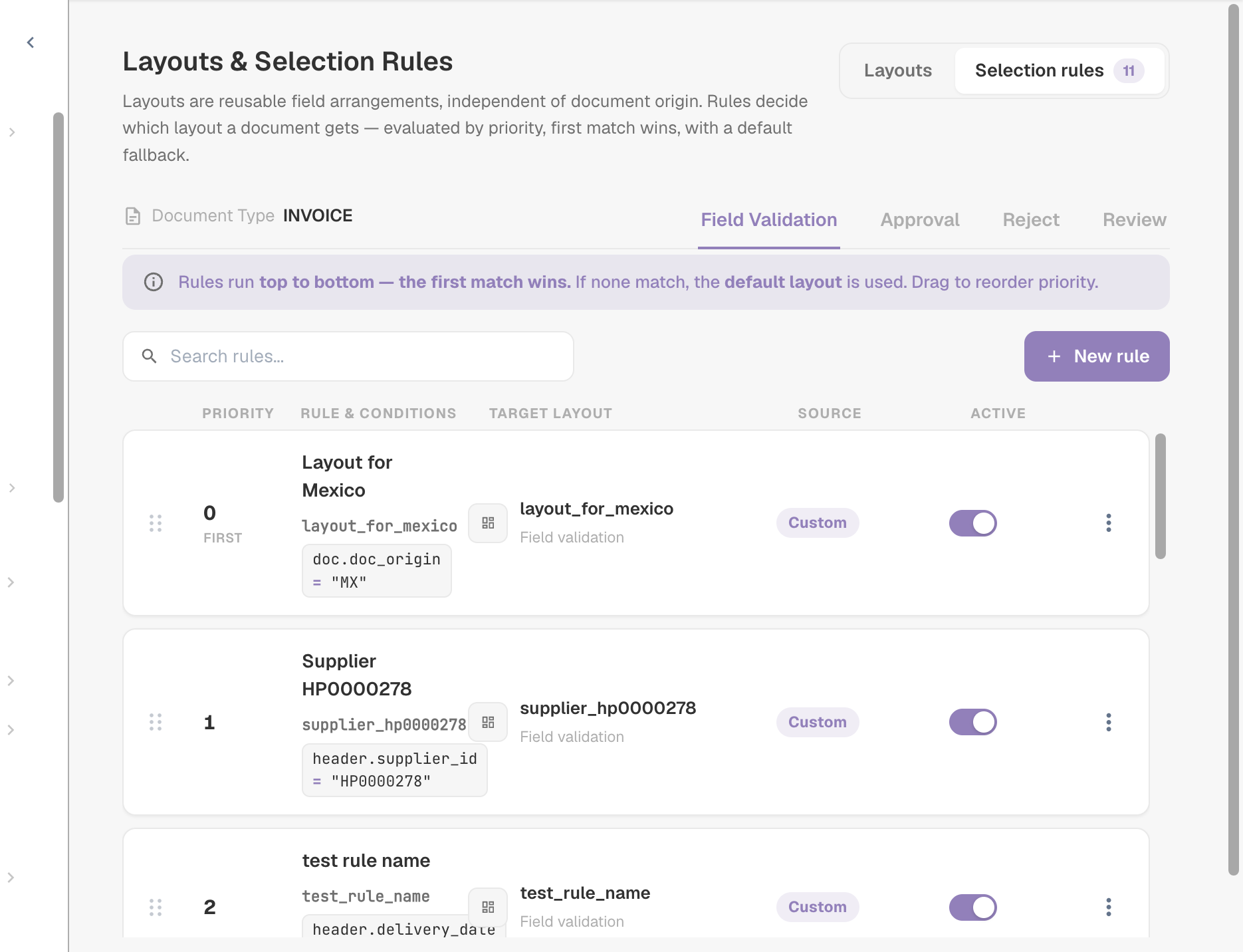Click the doc.doc_origin = "MX" condition
1243x952 pixels.
pyautogui.click(x=377, y=570)
